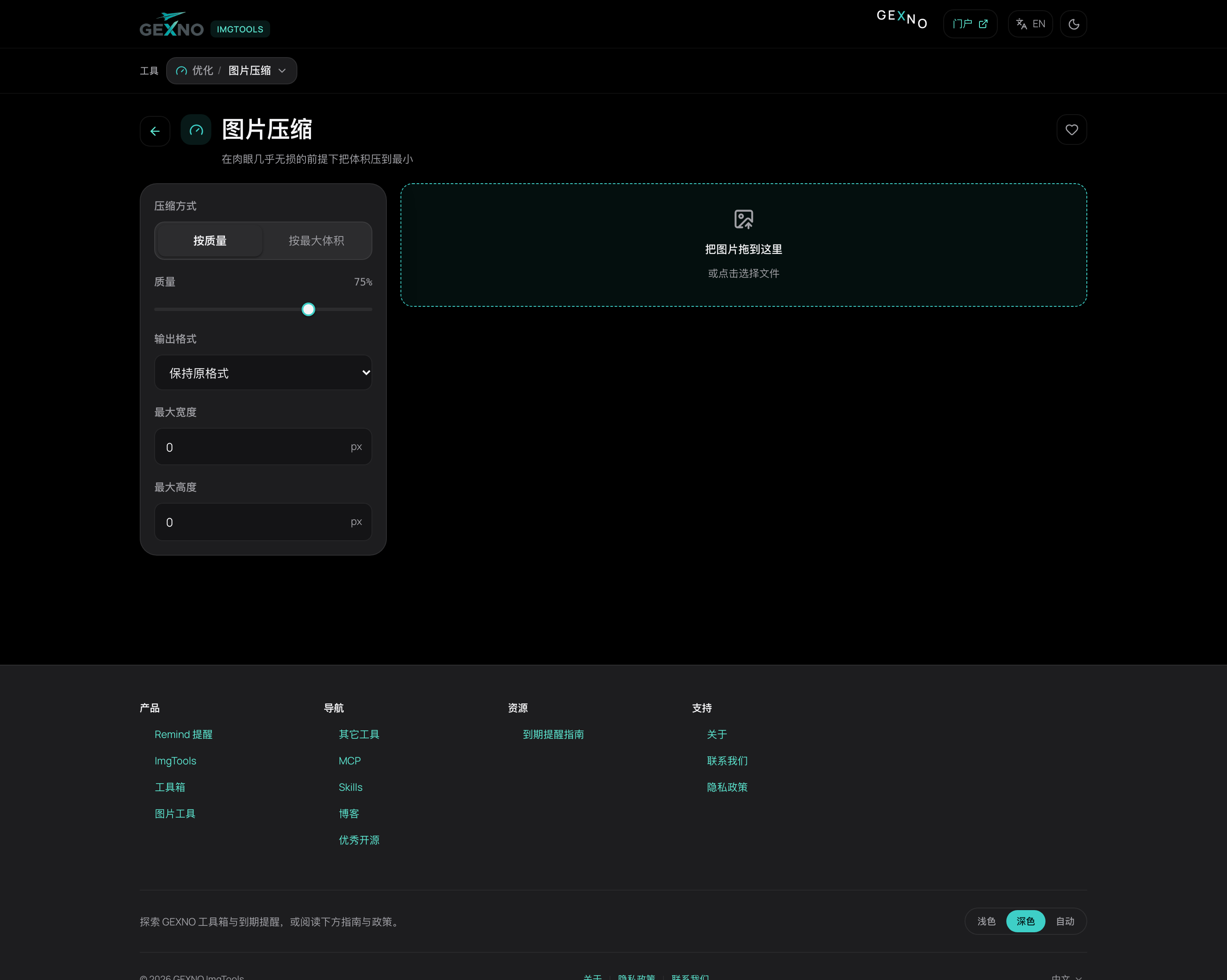Screen dimensions: 1227x980
Task: Open Remind 提醒 link
Action: coord(183,734)
